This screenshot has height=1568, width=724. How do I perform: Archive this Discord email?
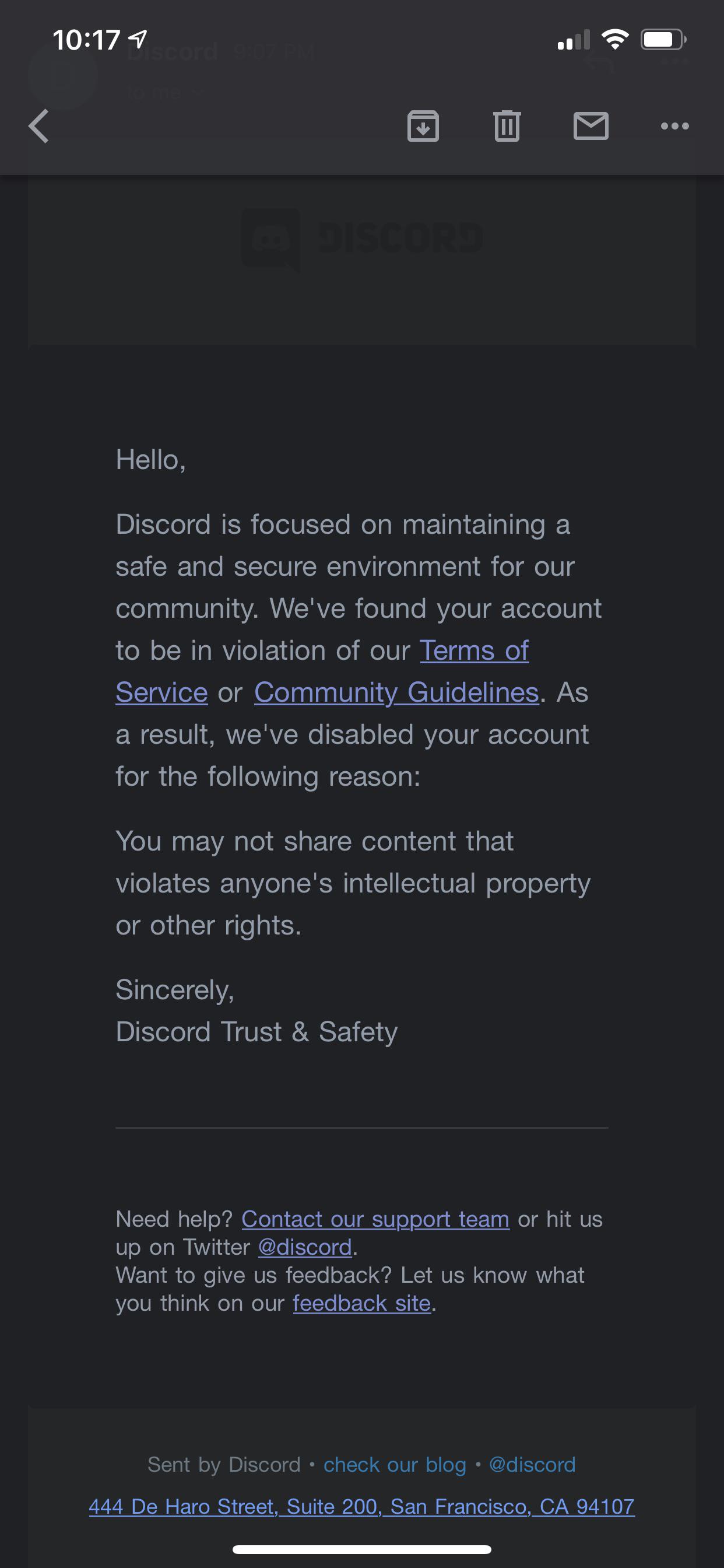click(x=423, y=127)
